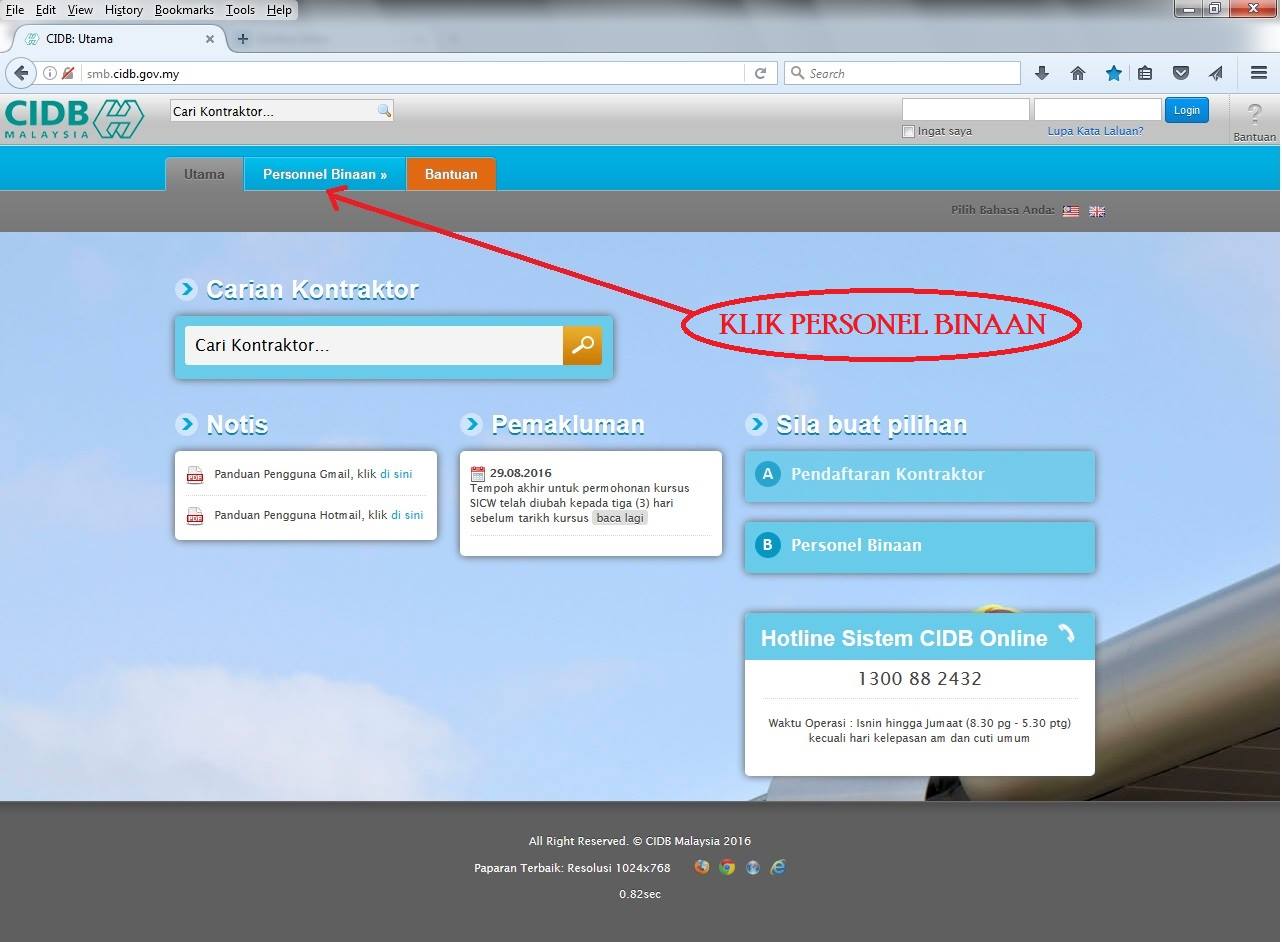Open a new tab with the plus button
Screen dimensions: 1282x942
coord(242,39)
